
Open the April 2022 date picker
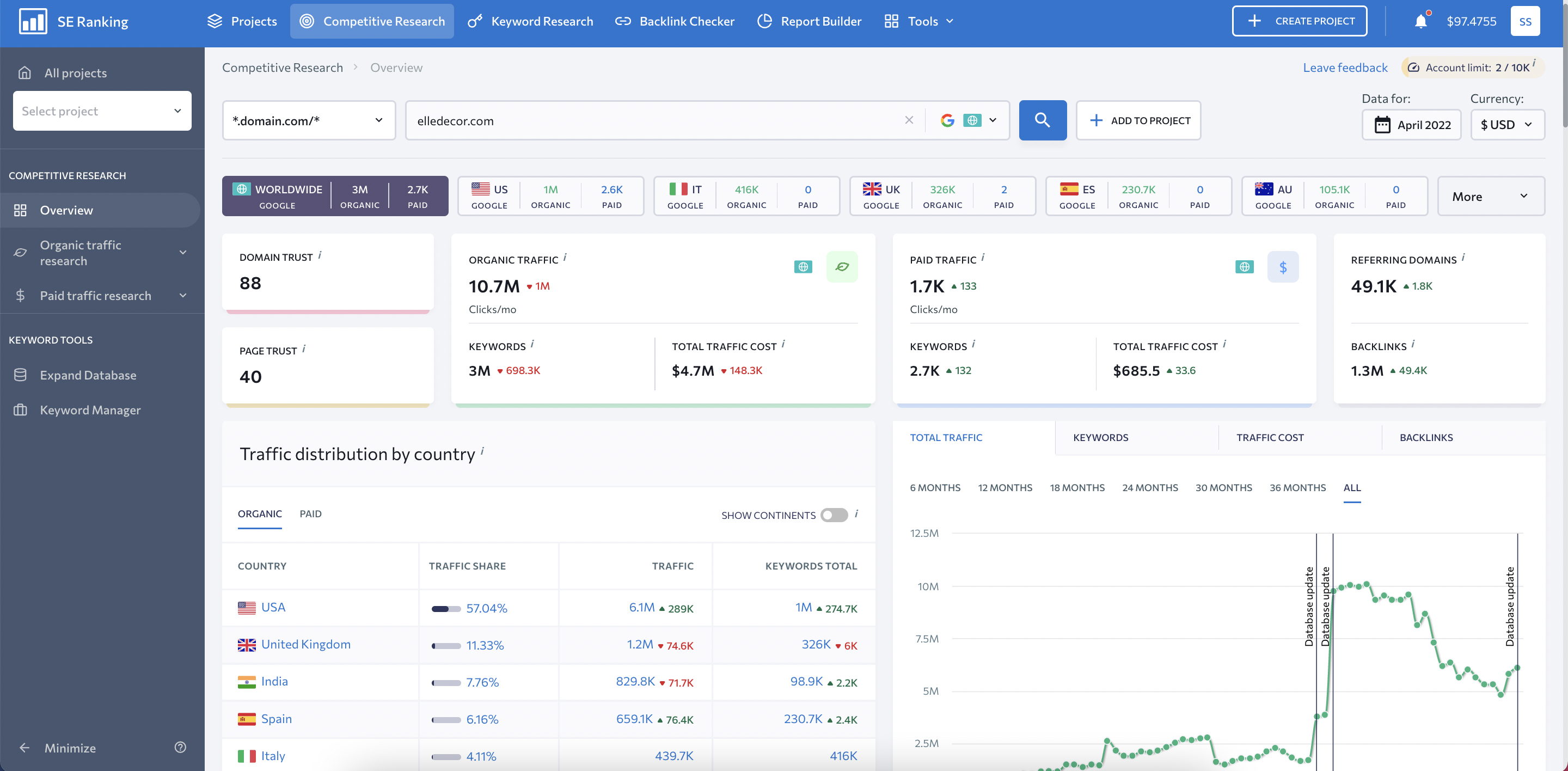point(1411,125)
